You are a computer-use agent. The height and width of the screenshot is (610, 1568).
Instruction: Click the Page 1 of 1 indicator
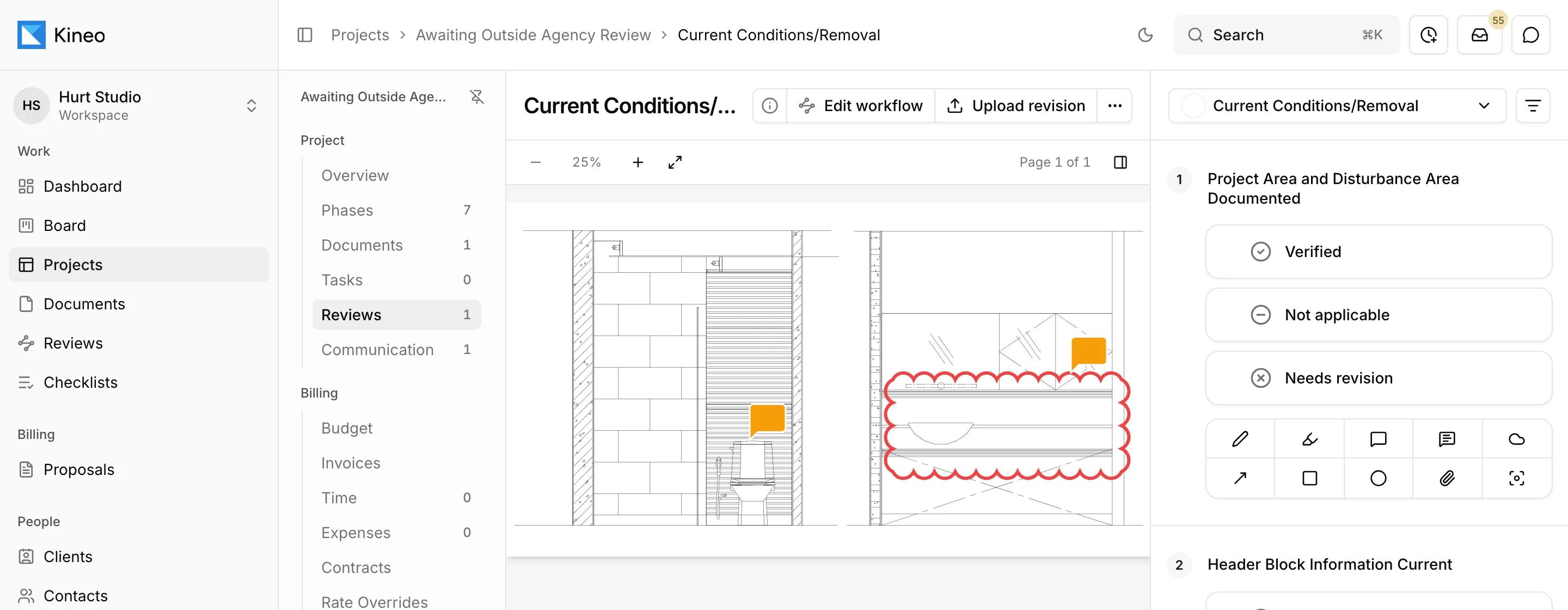pos(1054,162)
